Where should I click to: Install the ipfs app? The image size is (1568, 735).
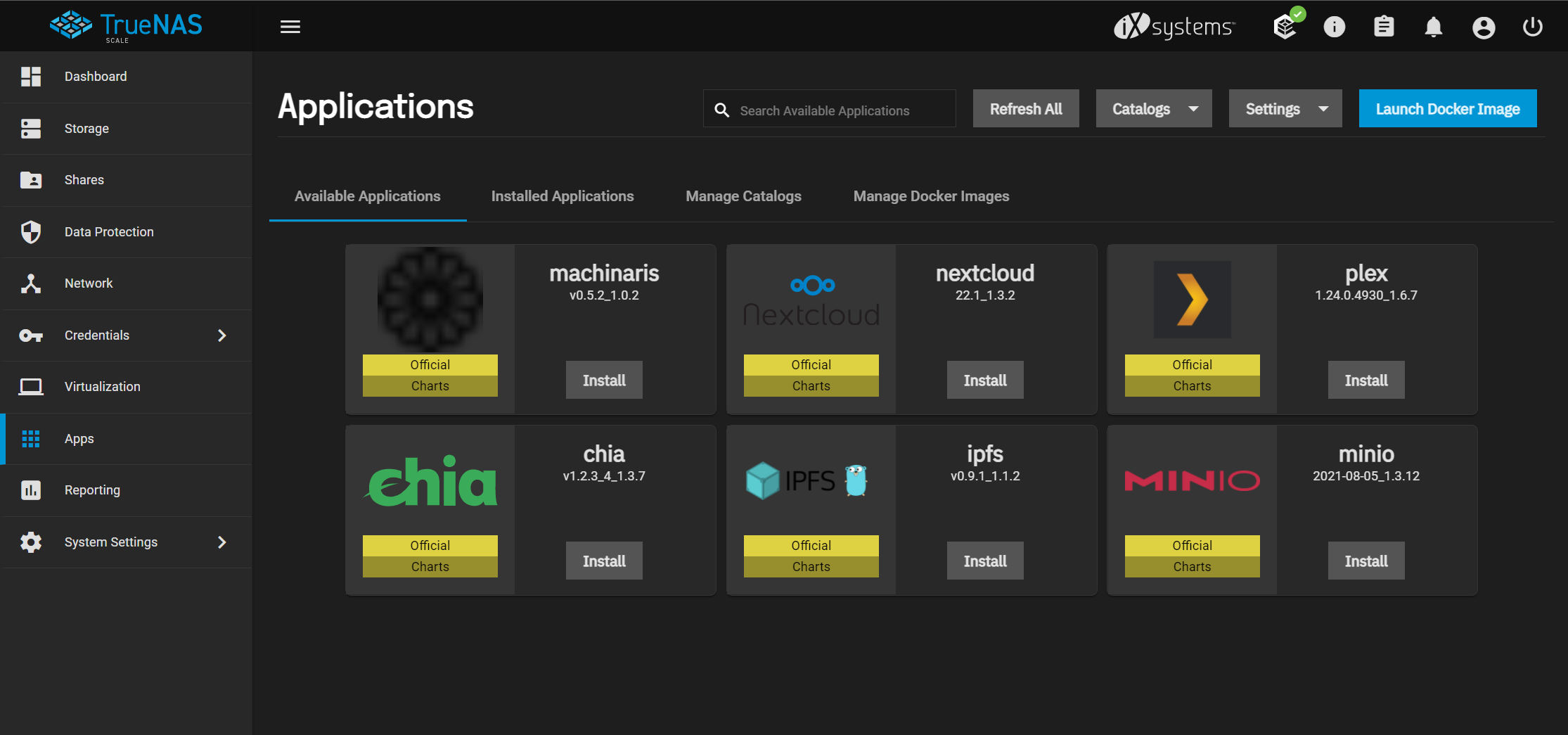(x=985, y=561)
